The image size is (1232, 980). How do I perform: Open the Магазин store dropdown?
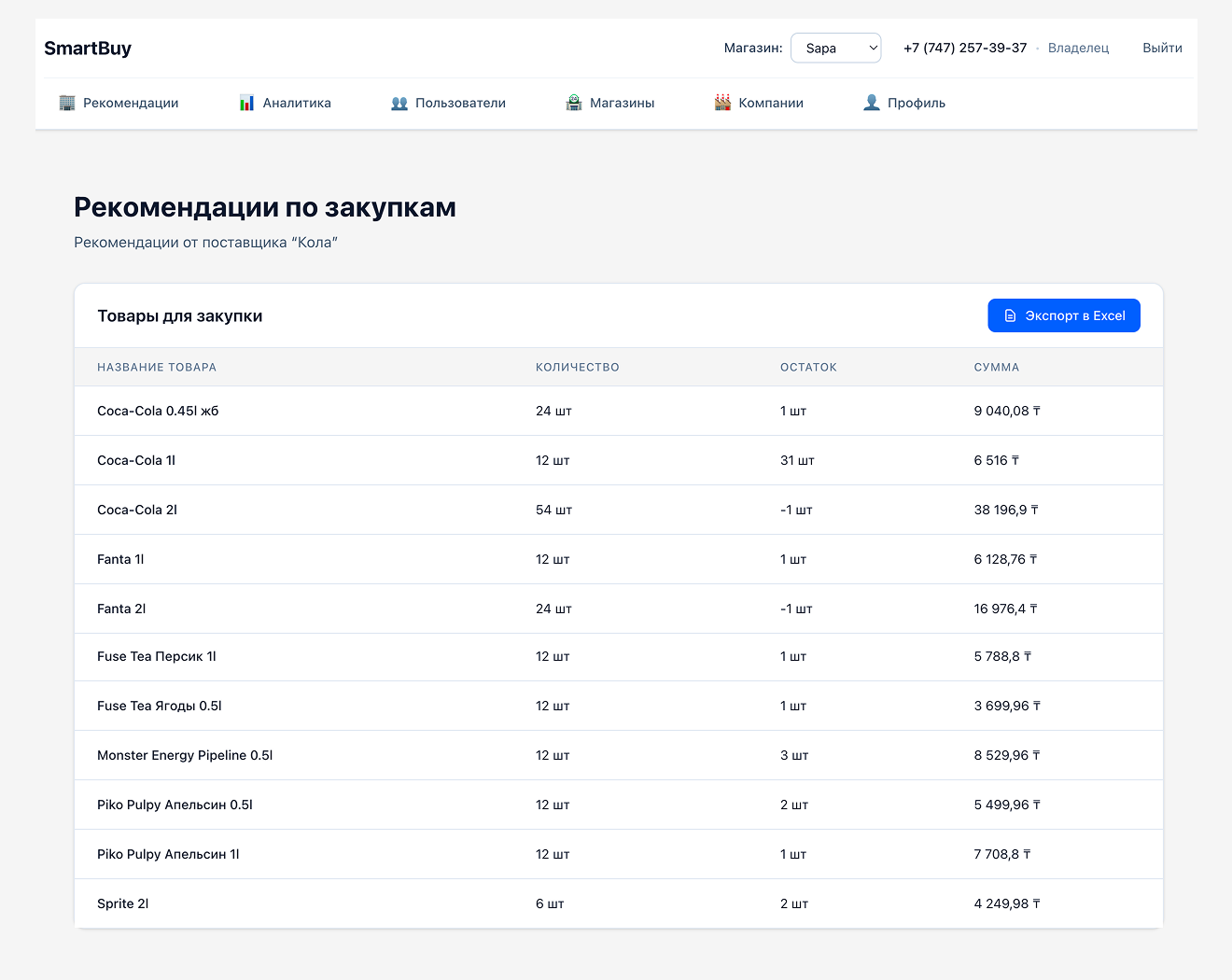click(835, 49)
